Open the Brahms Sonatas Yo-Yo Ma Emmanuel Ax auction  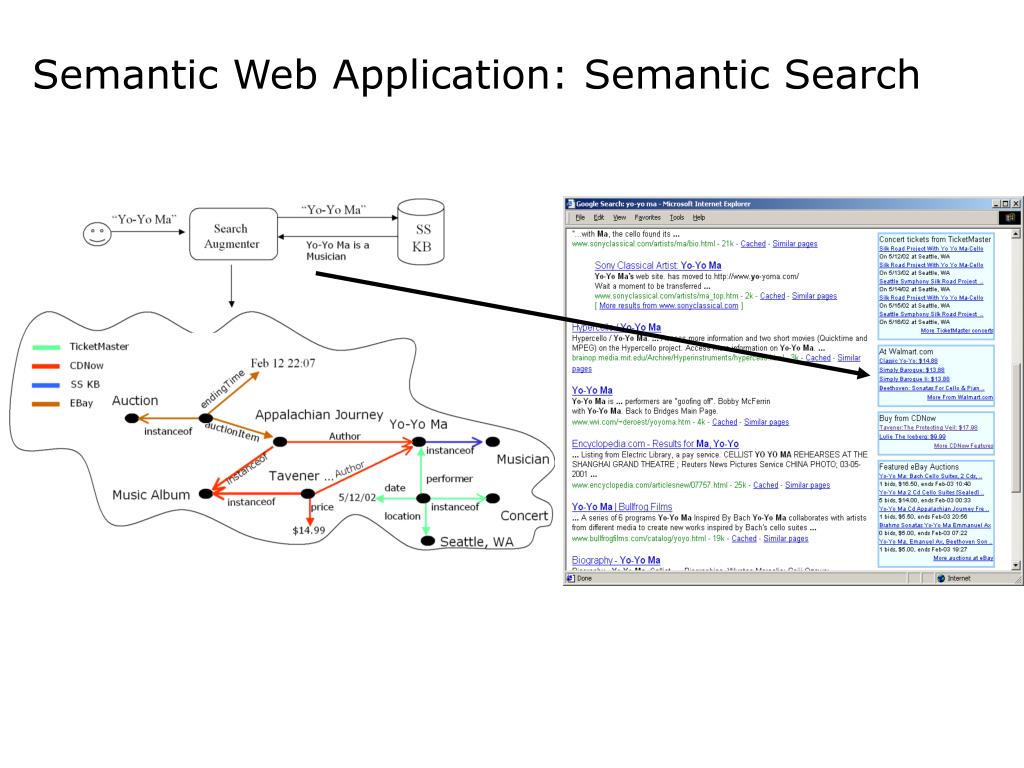point(935,525)
